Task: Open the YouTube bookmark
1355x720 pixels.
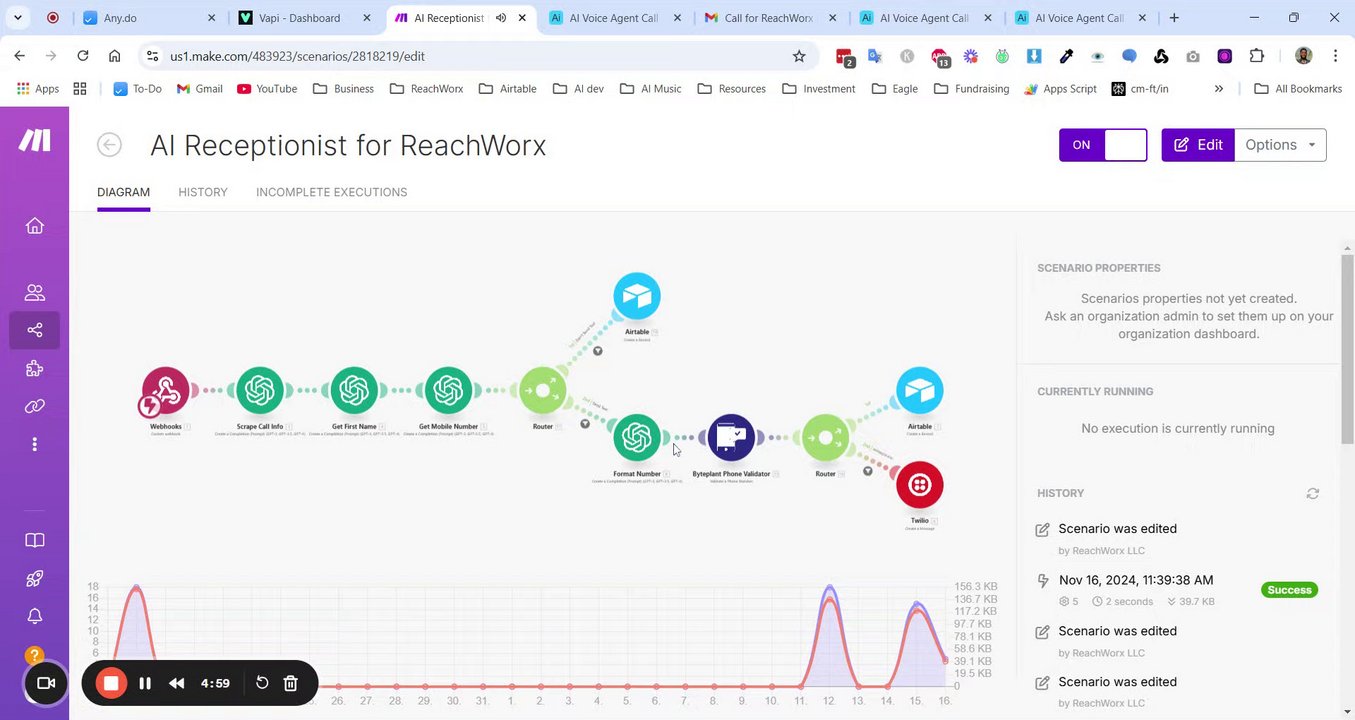Action: pos(267,89)
